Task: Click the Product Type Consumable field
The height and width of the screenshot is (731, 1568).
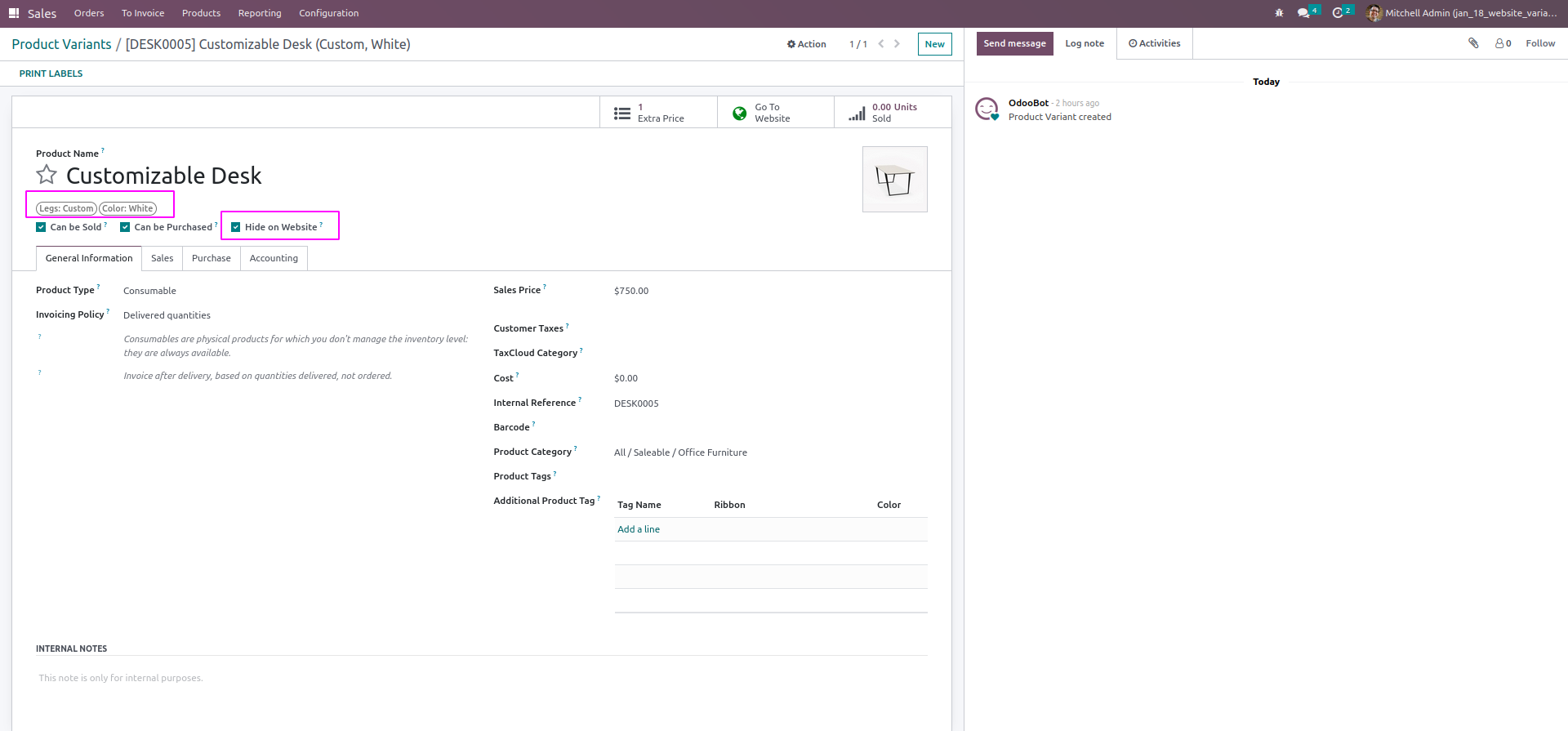Action: tap(149, 291)
